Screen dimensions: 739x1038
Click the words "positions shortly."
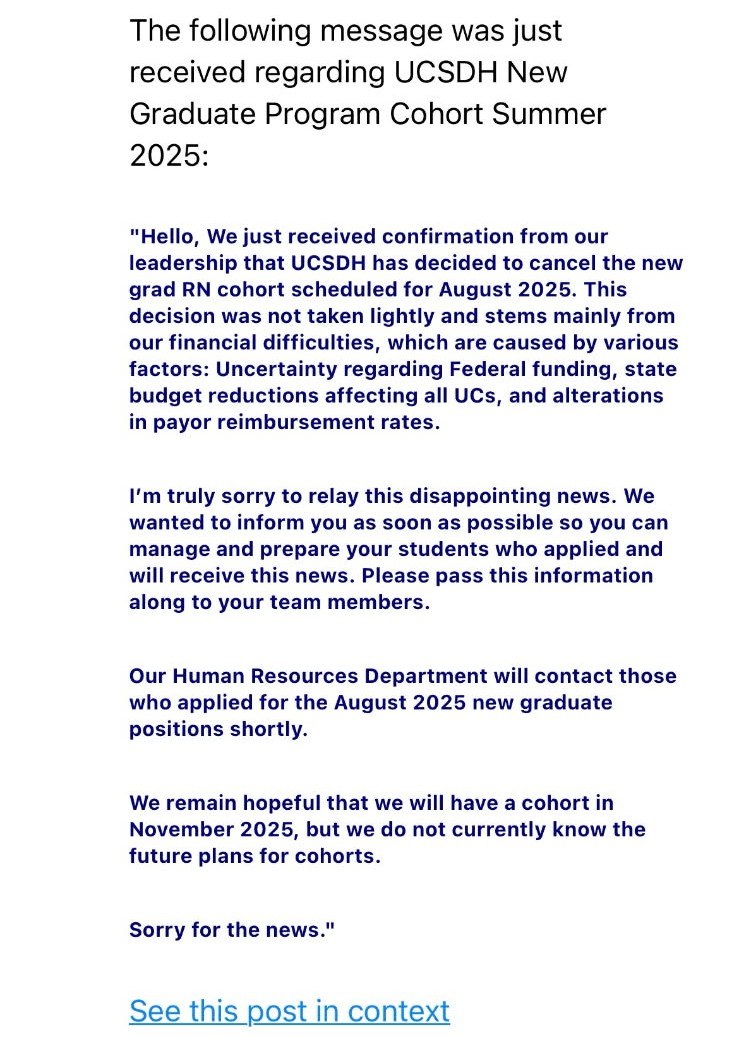(x=219, y=730)
